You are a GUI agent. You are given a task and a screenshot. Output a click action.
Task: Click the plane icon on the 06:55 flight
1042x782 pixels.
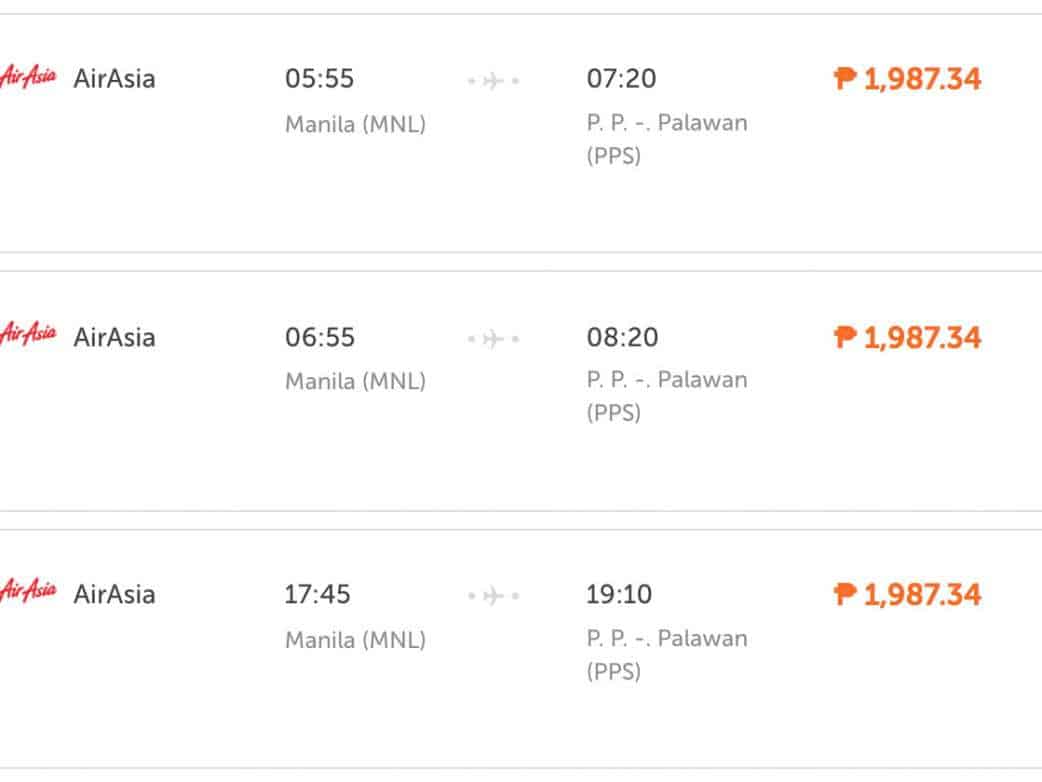(493, 339)
